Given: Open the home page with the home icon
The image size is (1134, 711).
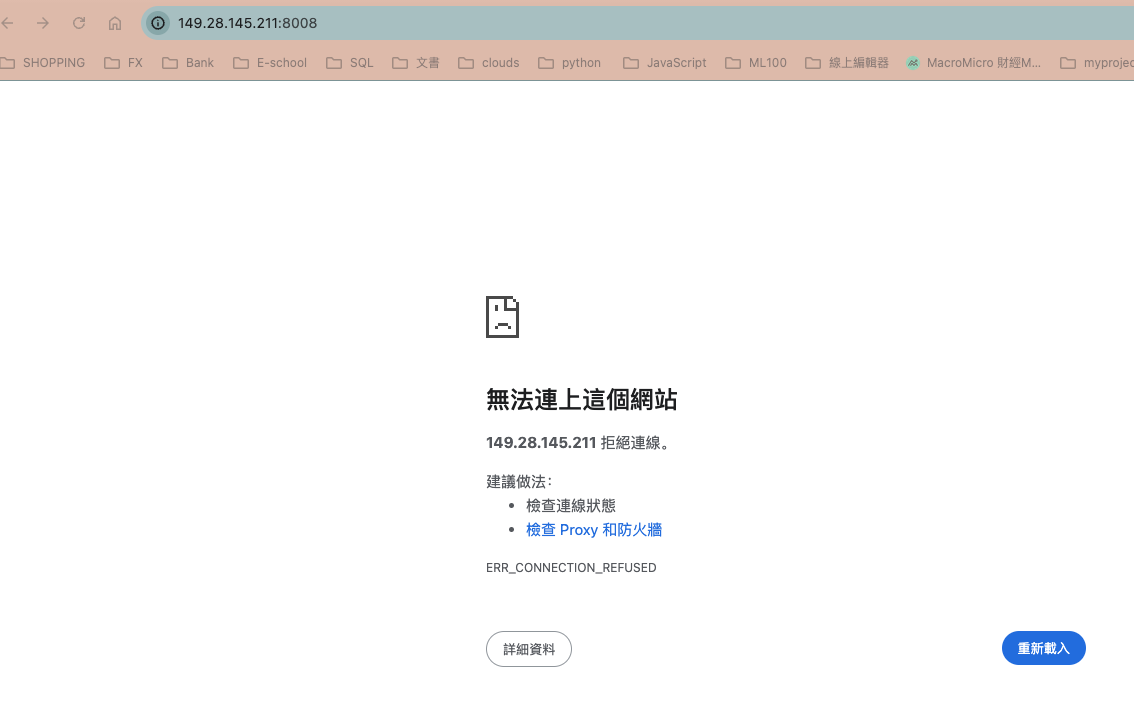Looking at the screenshot, I should pyautogui.click(x=114, y=22).
